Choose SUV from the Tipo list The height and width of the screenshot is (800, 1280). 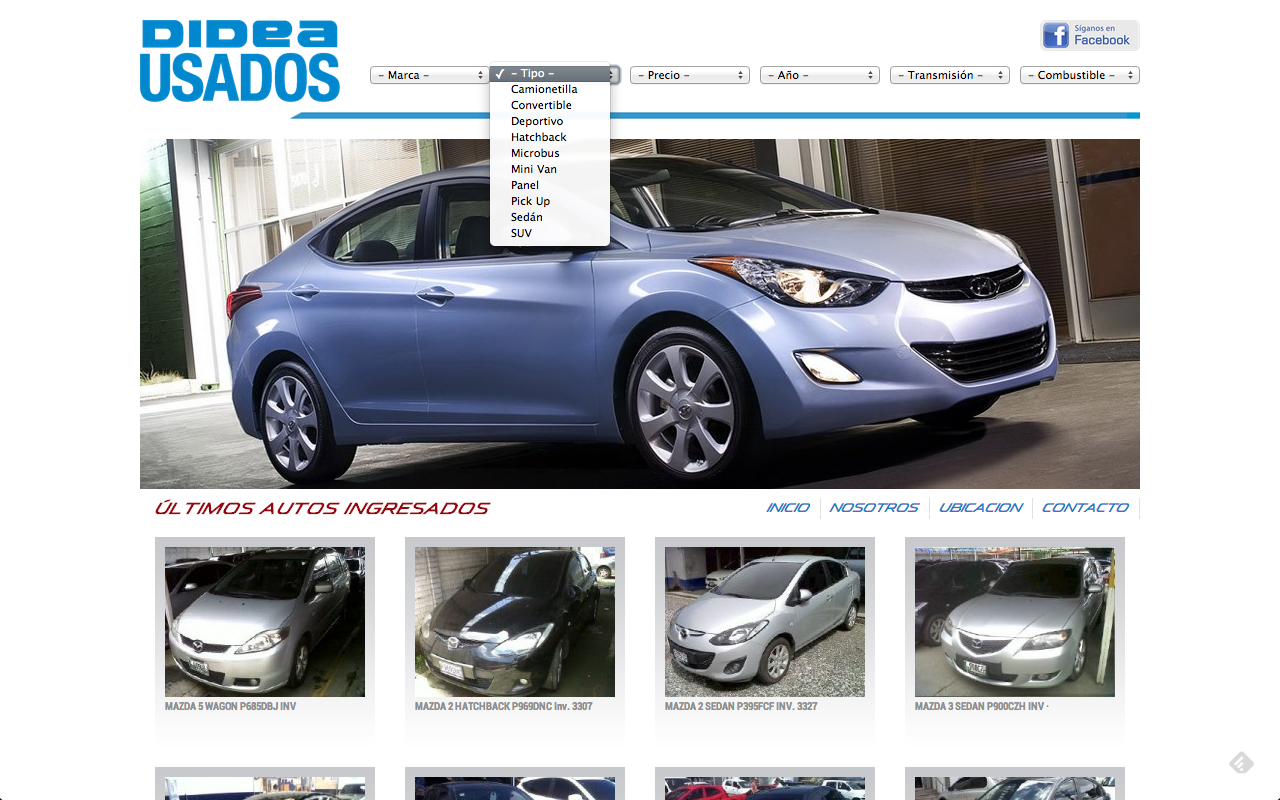point(550,233)
